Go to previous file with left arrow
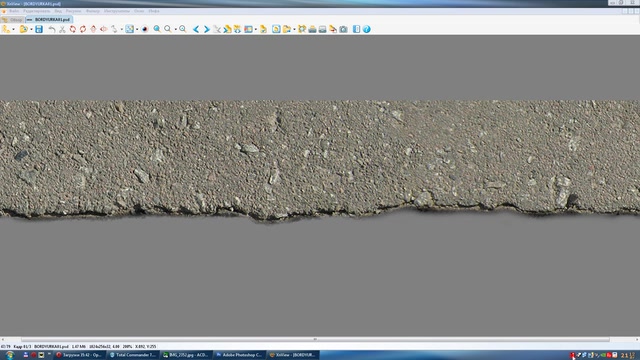This screenshot has height=360, width=640. coord(196,29)
